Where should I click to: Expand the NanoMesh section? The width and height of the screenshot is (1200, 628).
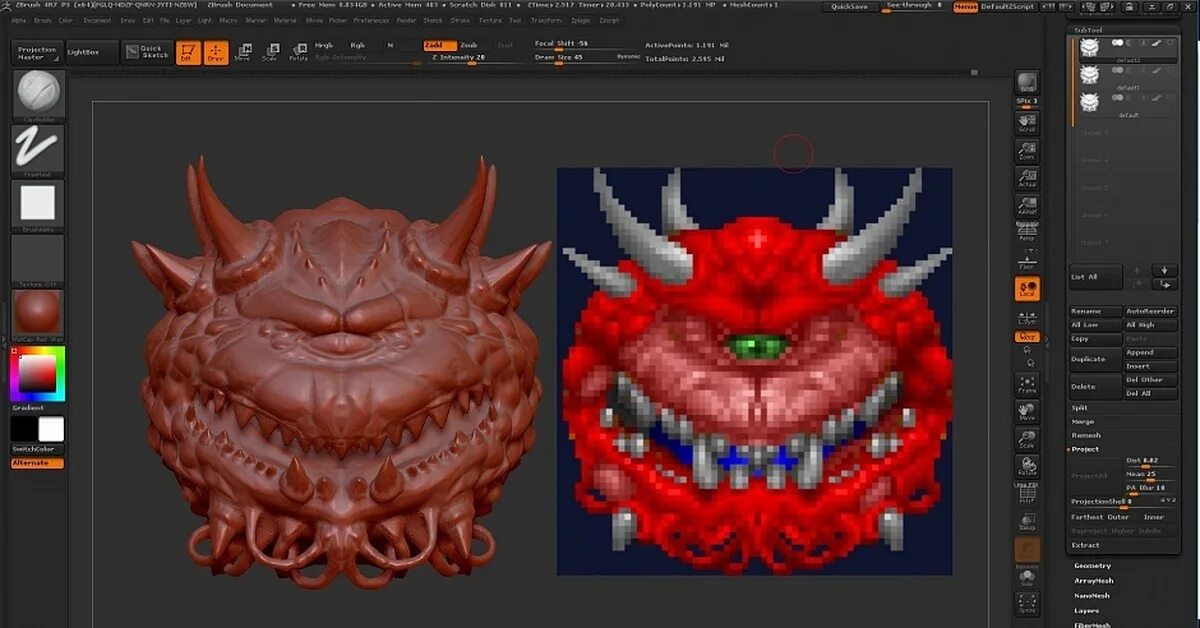pos(1092,595)
